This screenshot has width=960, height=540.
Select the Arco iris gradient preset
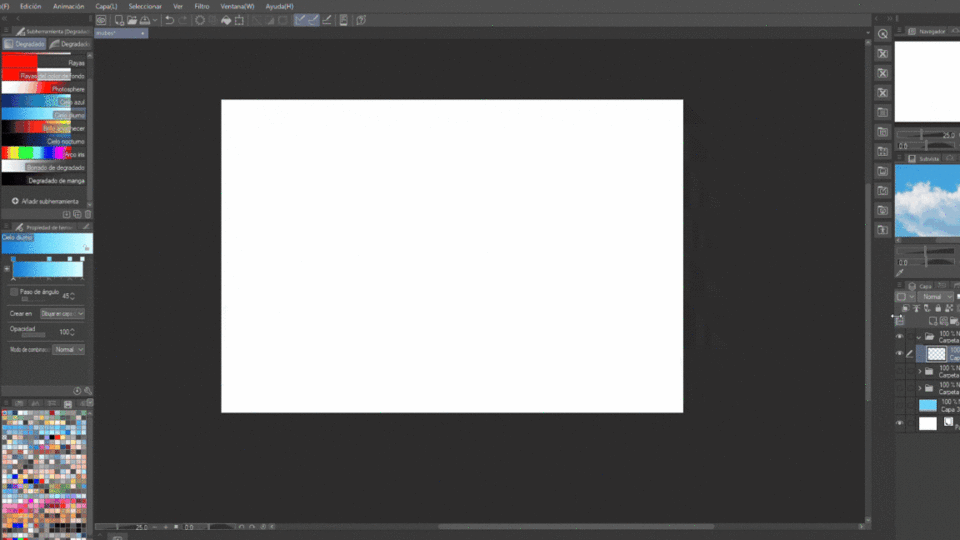pyautogui.click(x=43, y=154)
